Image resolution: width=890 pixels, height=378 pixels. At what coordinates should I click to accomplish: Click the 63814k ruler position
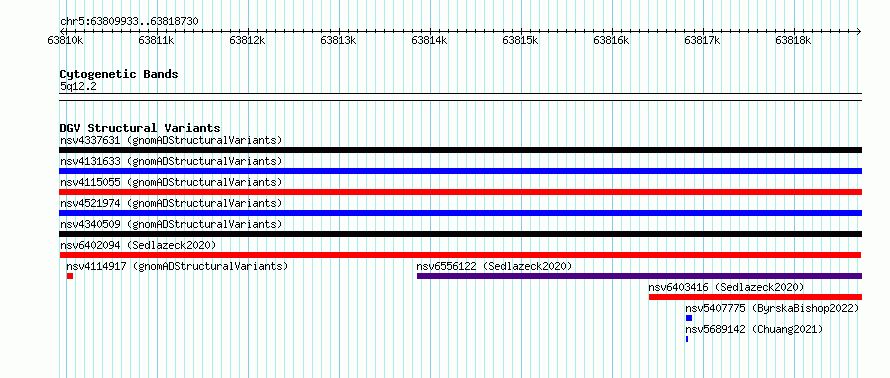[x=430, y=40]
